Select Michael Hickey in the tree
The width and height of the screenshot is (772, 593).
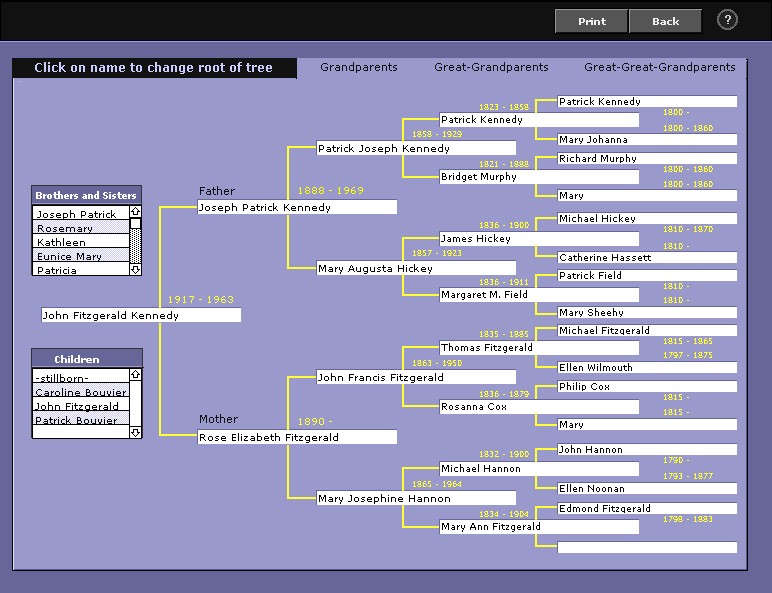[x=647, y=218]
